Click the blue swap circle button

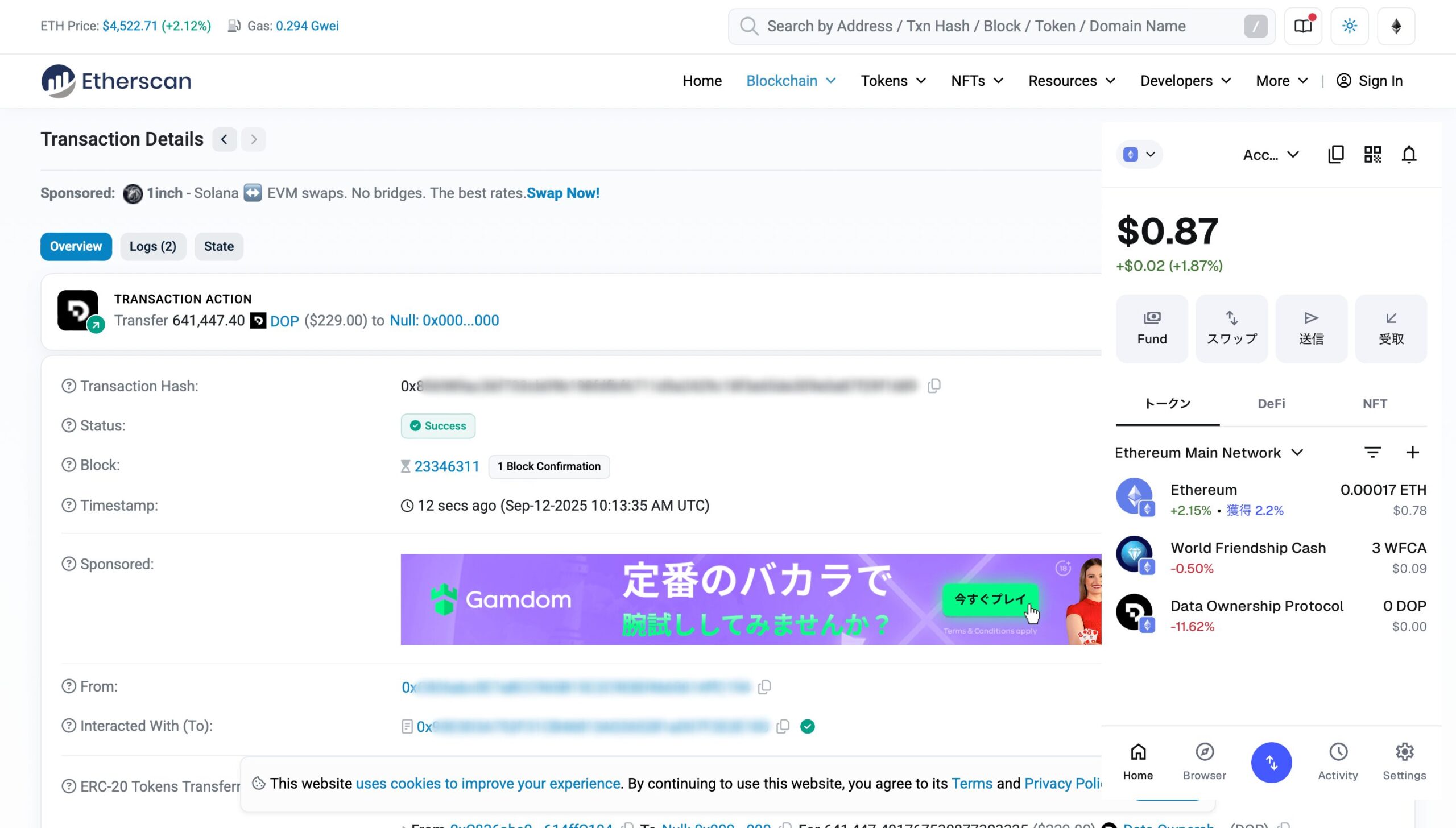(x=1271, y=762)
